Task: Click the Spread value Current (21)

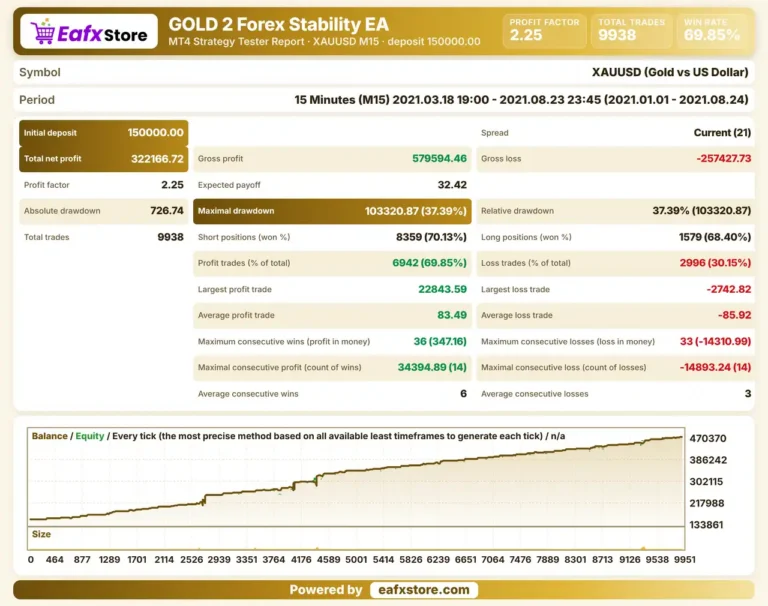Action: pyautogui.click(x=722, y=133)
